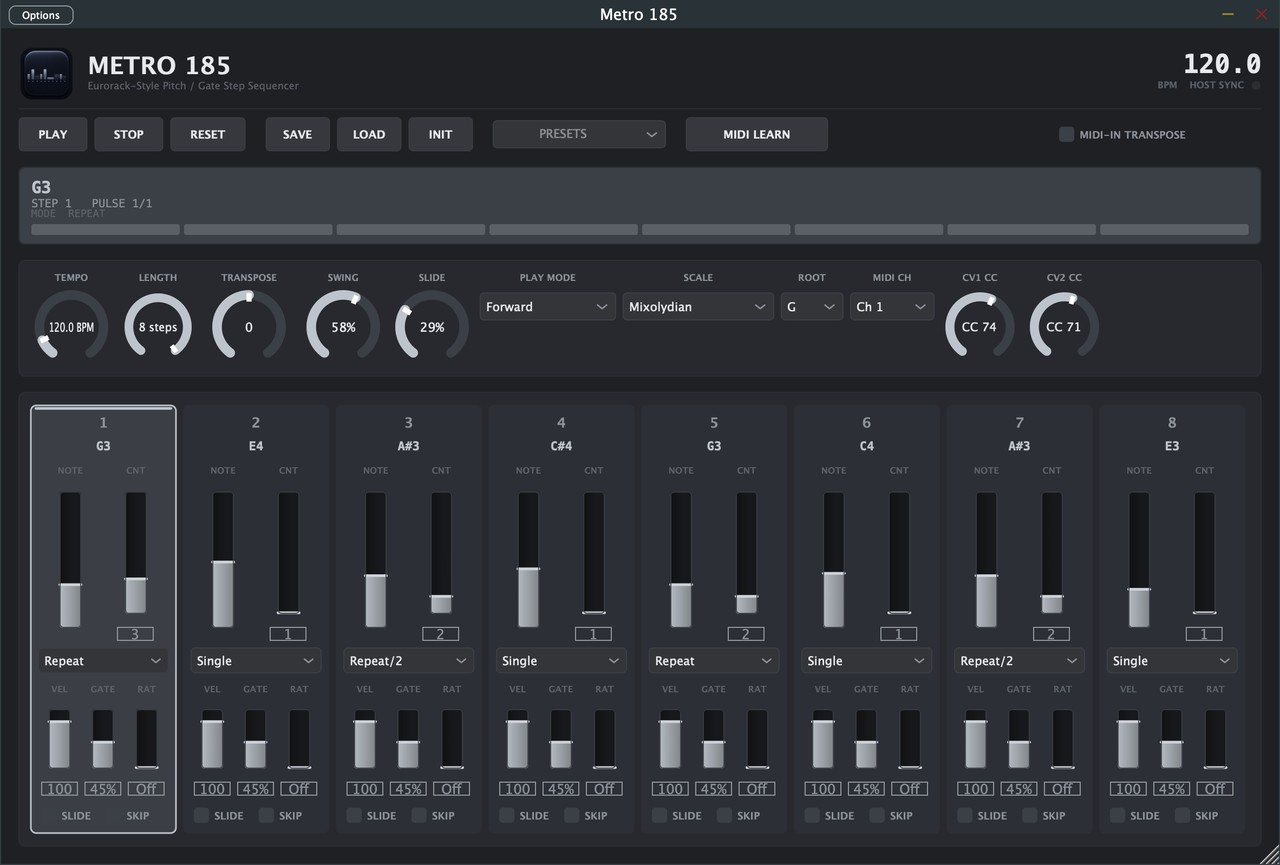Click step 2 NOTE slider
This screenshot has height=865, width=1280.
point(223,559)
